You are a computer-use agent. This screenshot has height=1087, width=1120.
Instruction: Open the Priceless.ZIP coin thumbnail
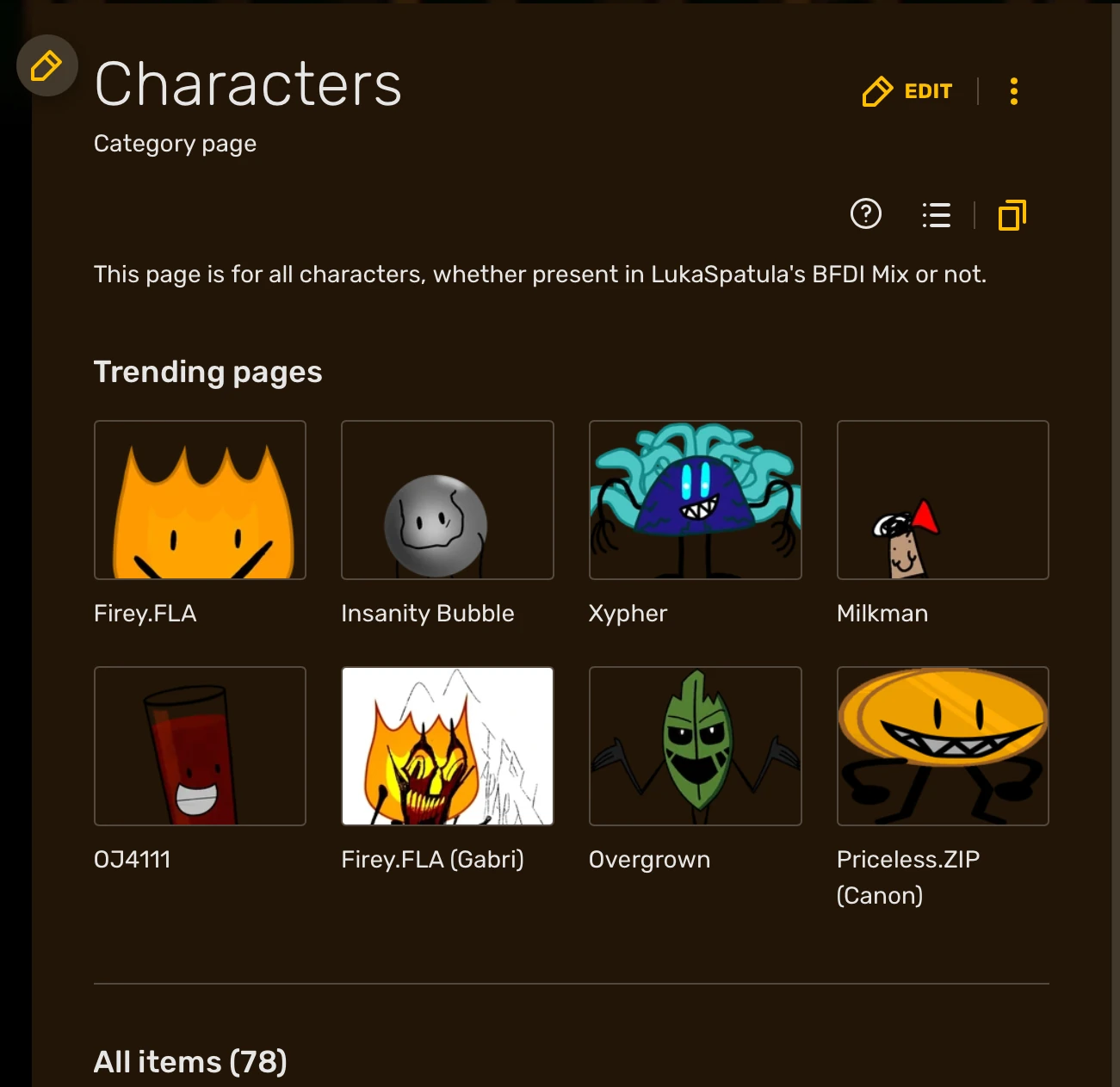click(943, 746)
